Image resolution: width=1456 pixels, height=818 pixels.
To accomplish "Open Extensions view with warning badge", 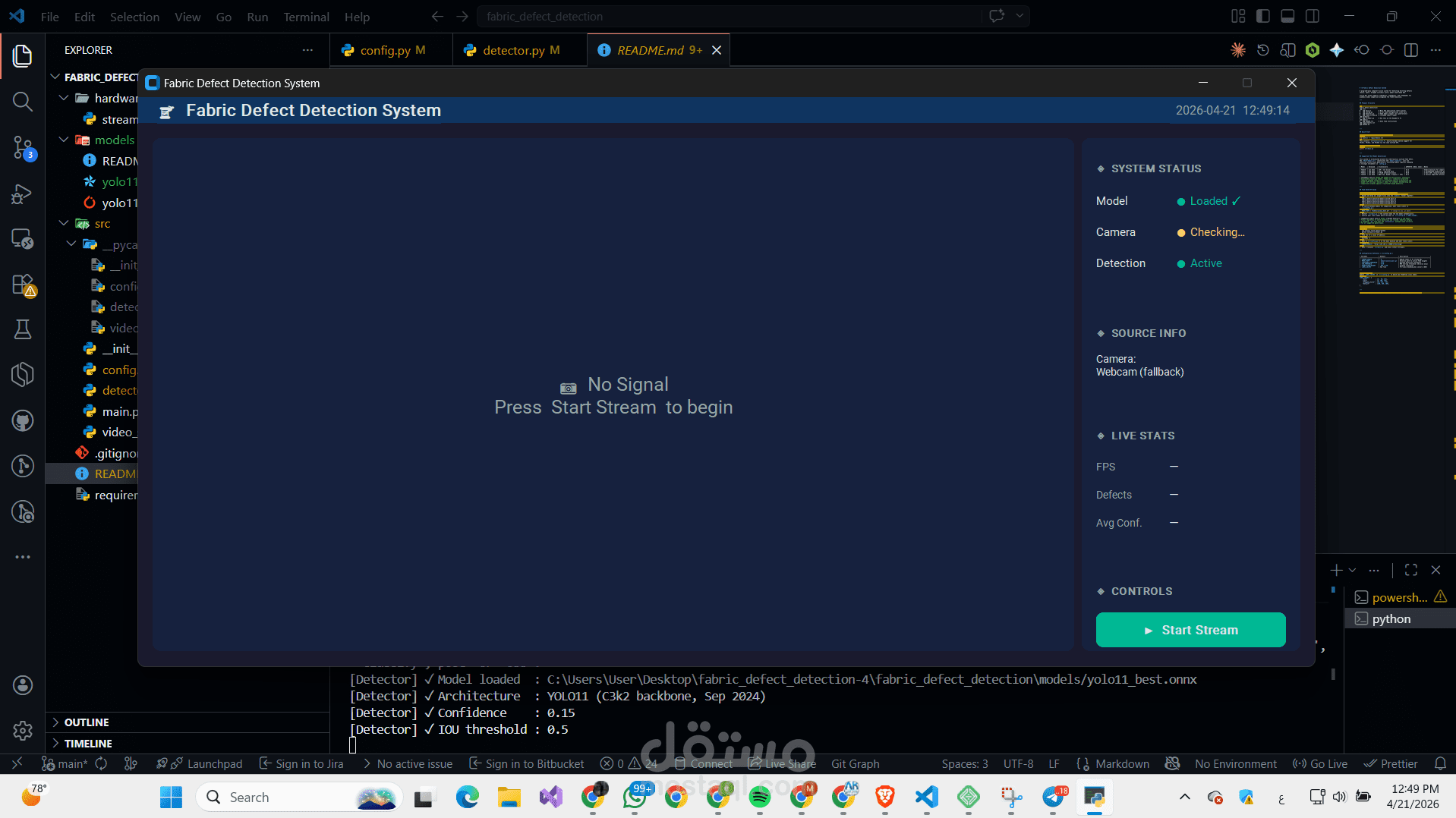I will click(x=23, y=285).
